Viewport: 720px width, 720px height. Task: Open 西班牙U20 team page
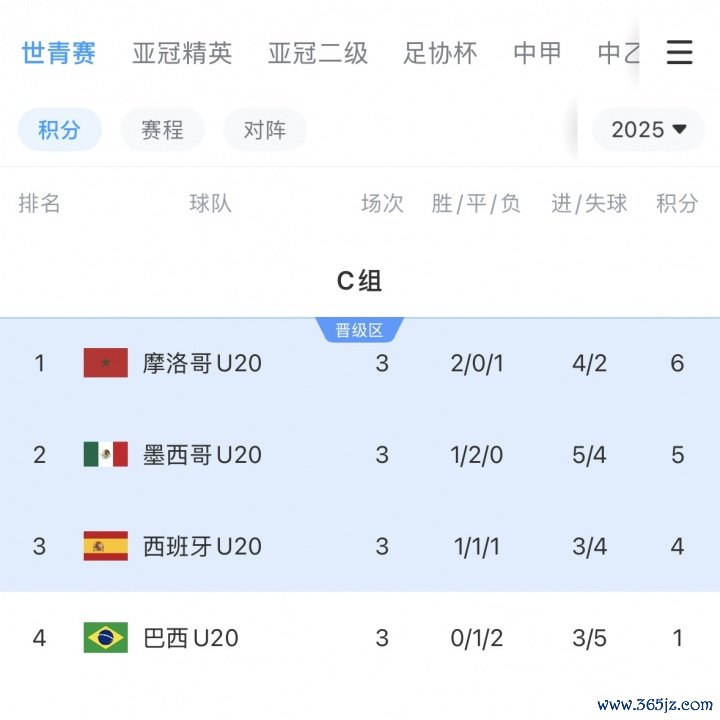[x=202, y=546]
